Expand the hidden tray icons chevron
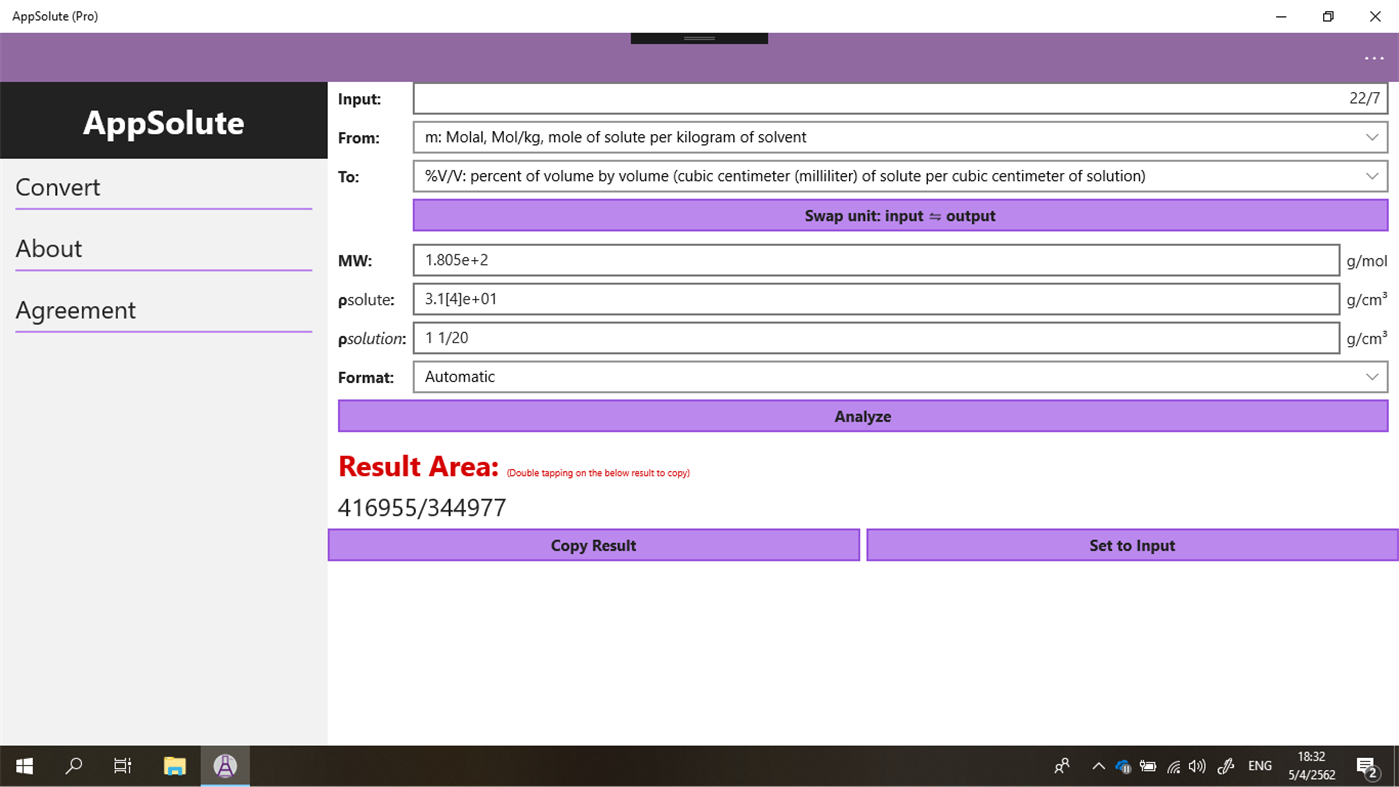 point(1097,766)
